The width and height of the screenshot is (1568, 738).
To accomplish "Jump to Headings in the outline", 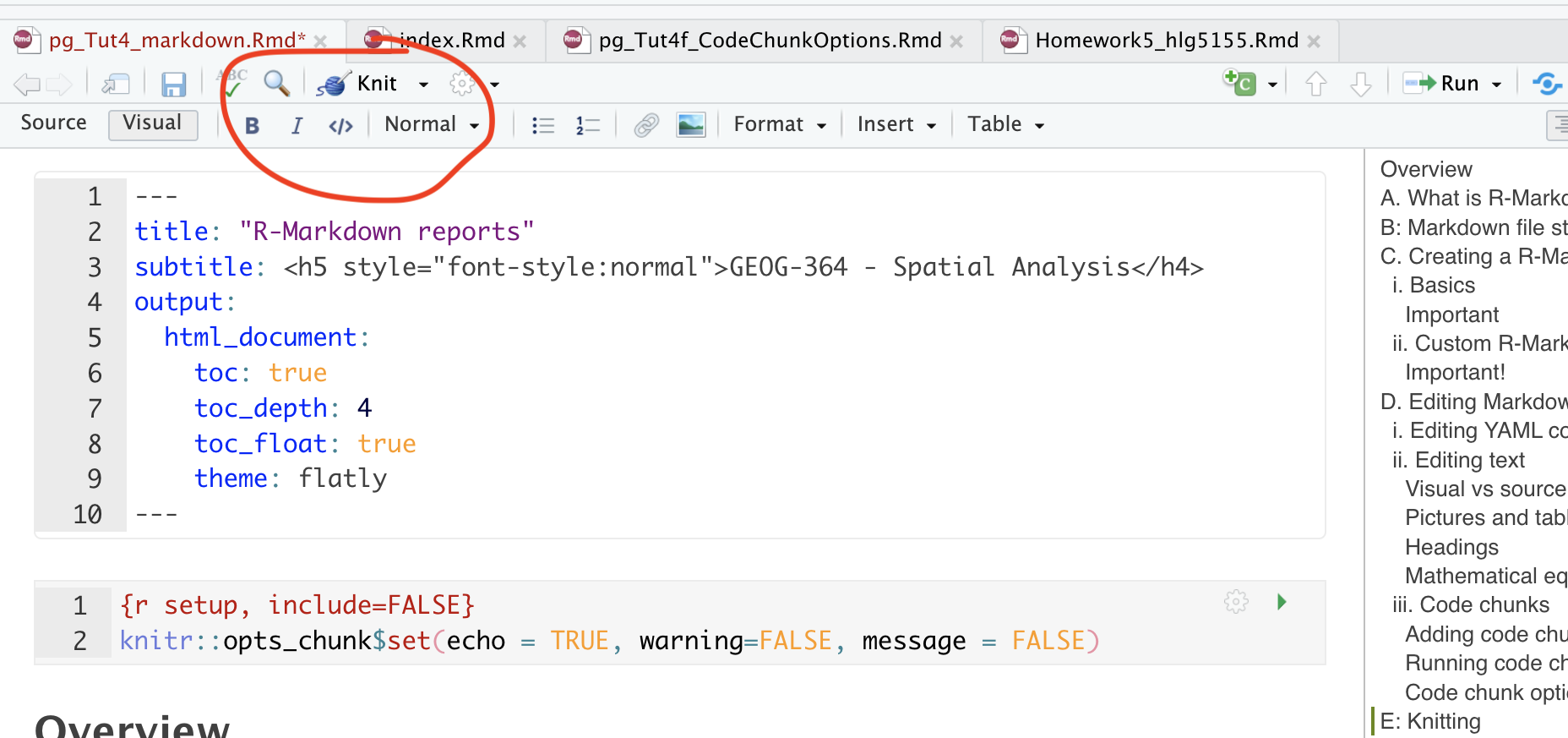I will click(1451, 547).
